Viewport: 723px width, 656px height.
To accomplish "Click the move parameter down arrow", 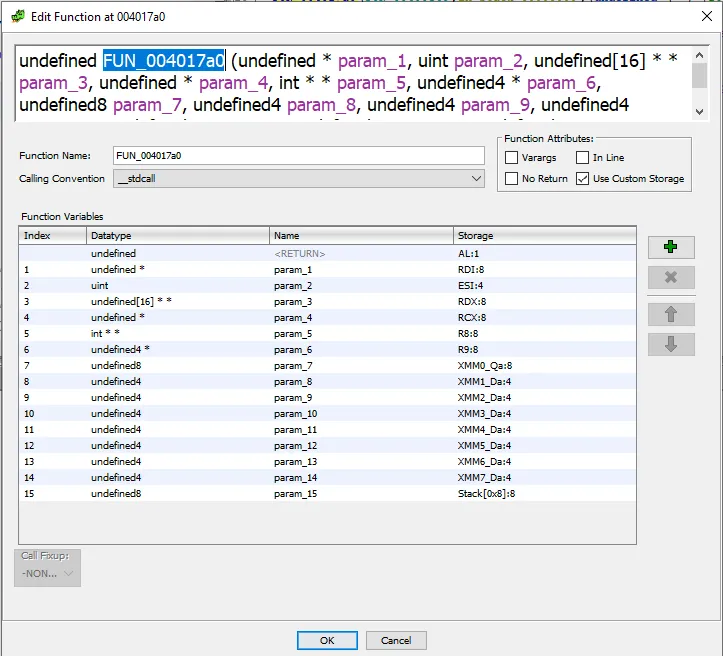I will [x=671, y=344].
